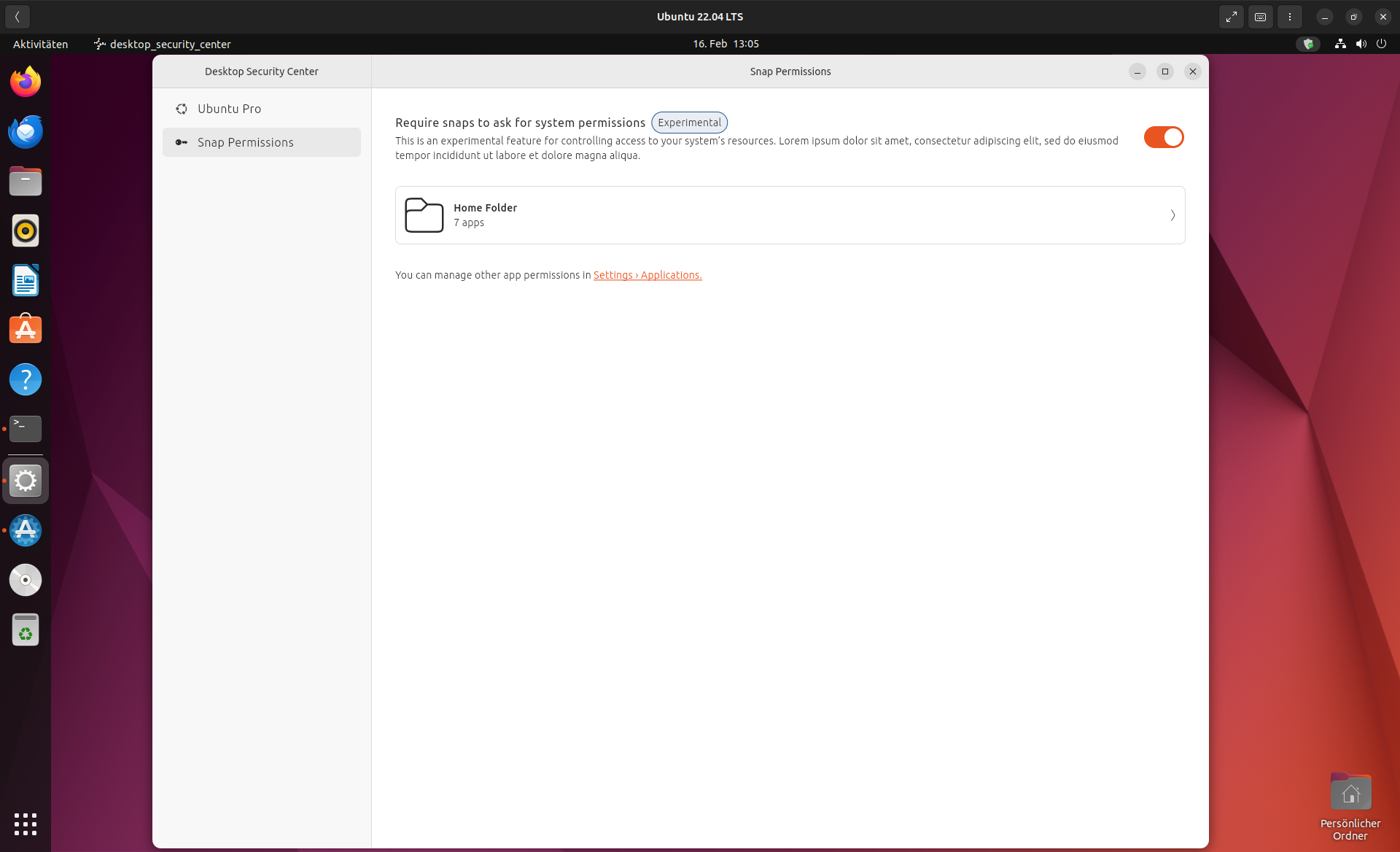This screenshot has height=852, width=1400.
Task: Open Ubuntu Software store icon
Action: click(x=26, y=330)
